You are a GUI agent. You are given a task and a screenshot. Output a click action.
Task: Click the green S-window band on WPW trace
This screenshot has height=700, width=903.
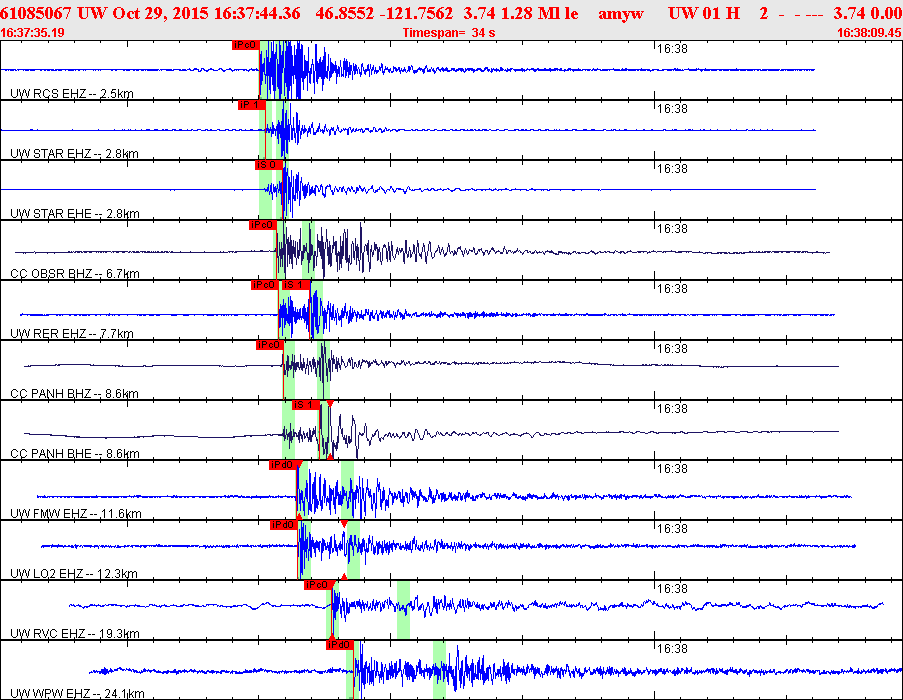click(439, 670)
